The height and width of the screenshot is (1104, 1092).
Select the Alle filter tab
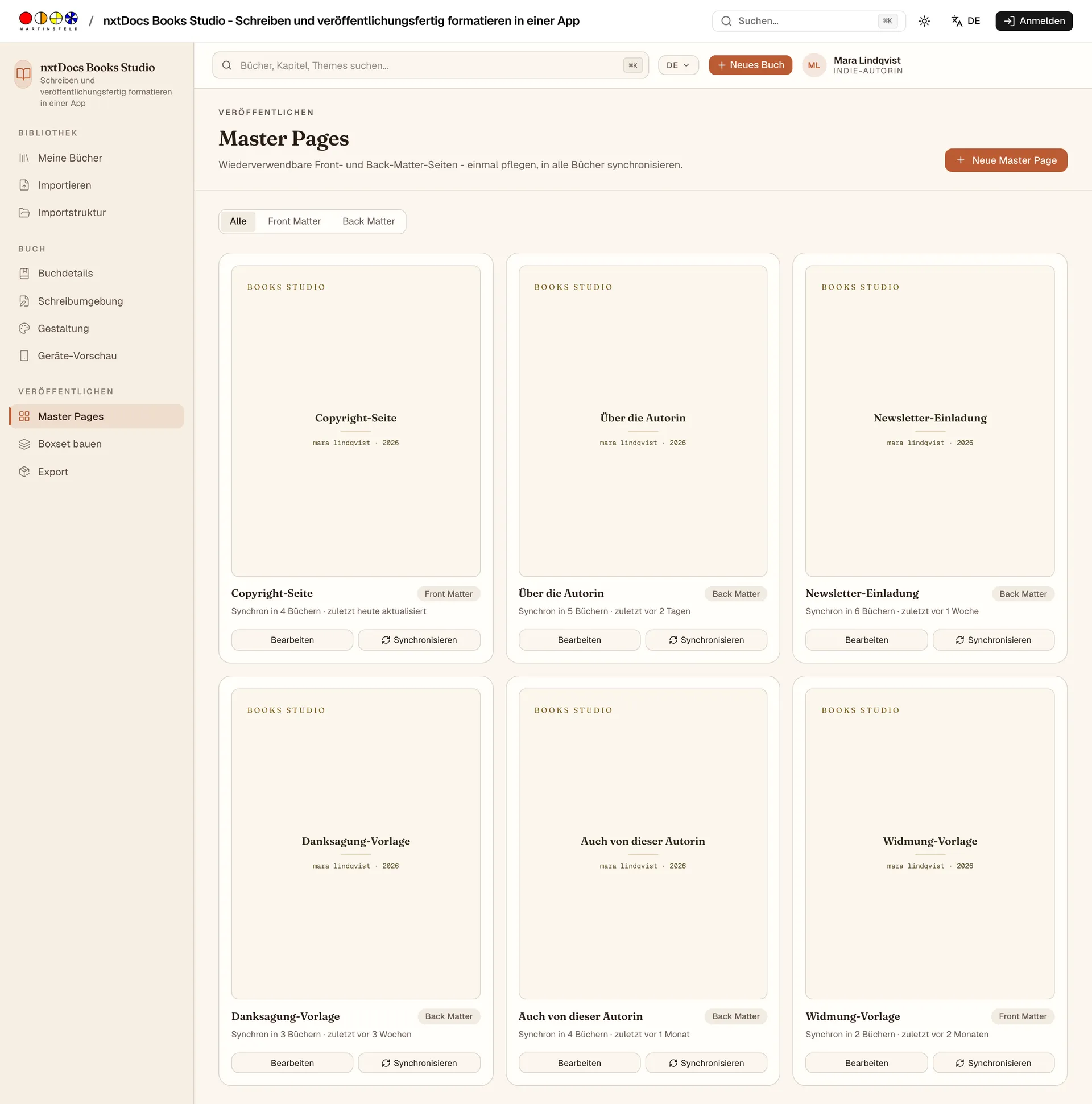[238, 221]
